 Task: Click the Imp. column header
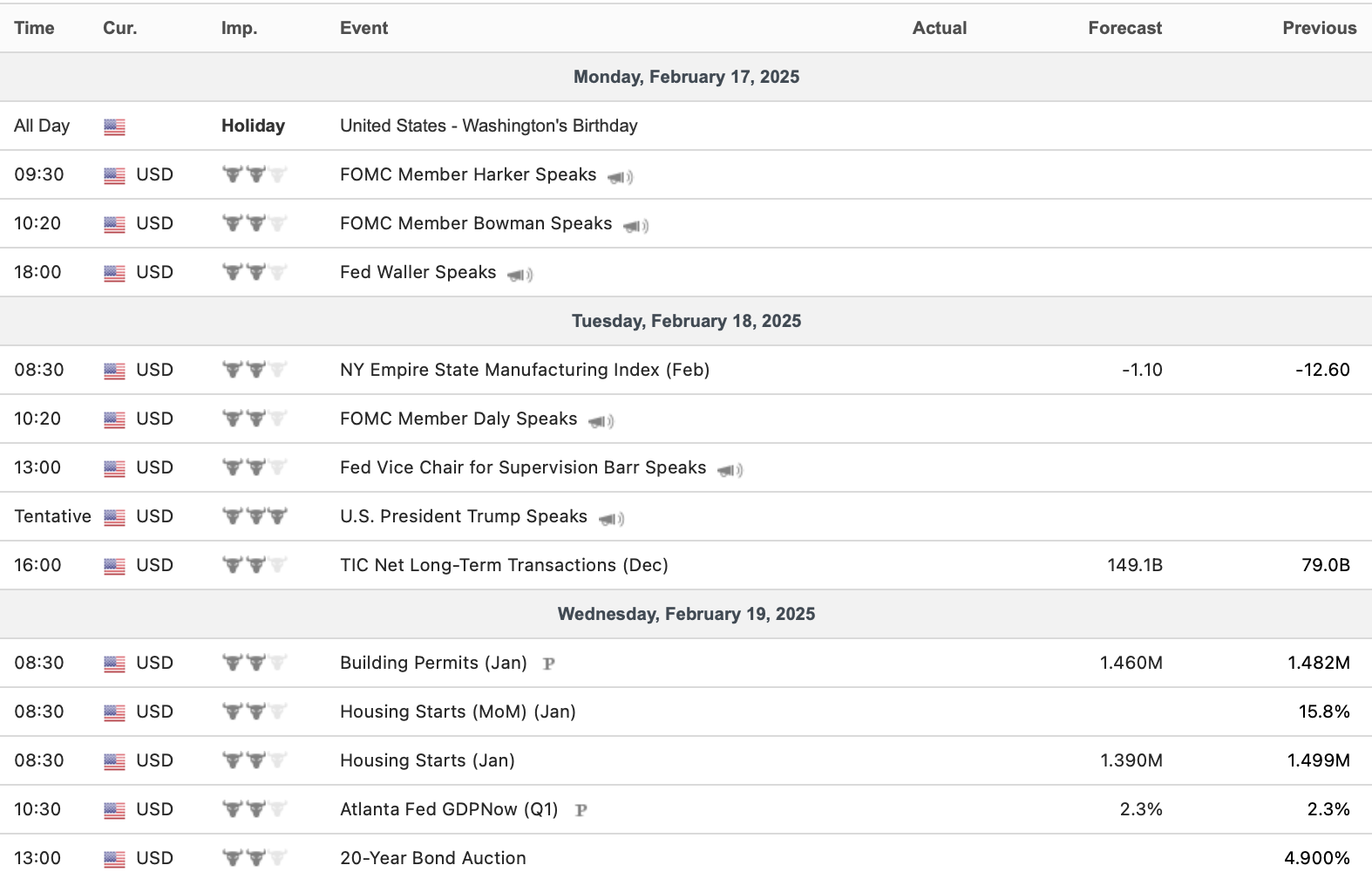click(x=239, y=28)
